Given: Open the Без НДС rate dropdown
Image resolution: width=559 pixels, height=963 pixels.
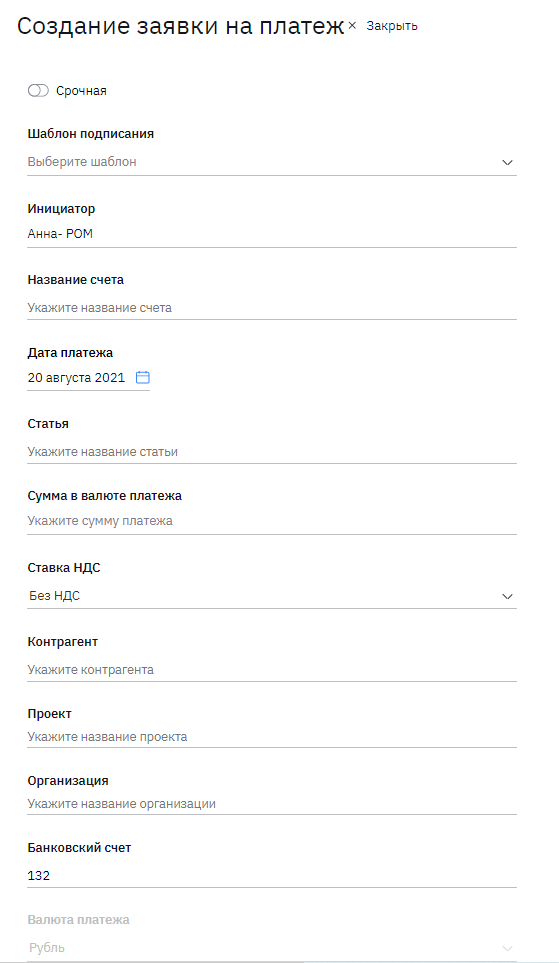Looking at the screenshot, I should 272,596.
